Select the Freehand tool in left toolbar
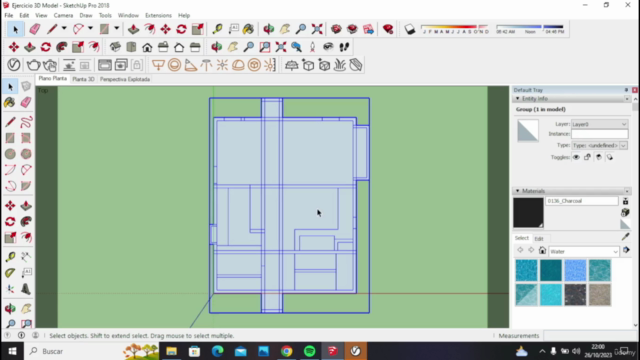Screen dimensions: 640x360 (x=26, y=122)
